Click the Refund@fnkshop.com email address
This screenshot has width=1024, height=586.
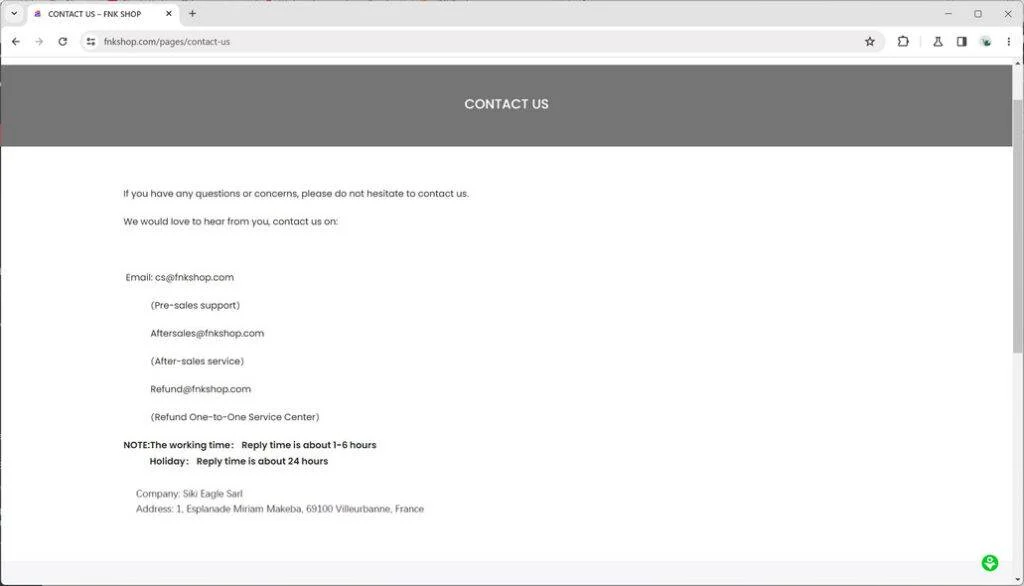[x=200, y=389]
